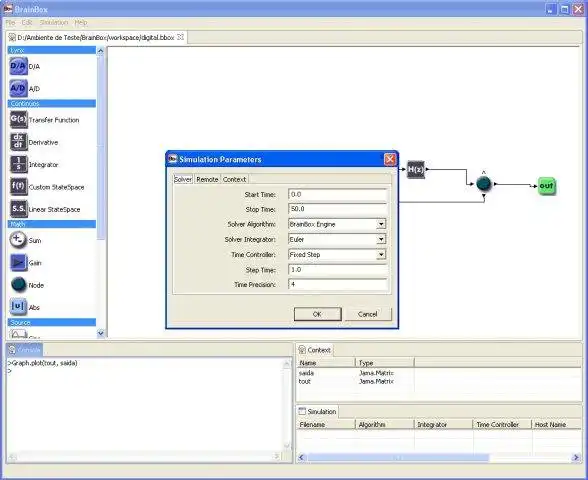The width and height of the screenshot is (588, 480).
Task: Click the Simulation panel icon
Action: point(302,411)
